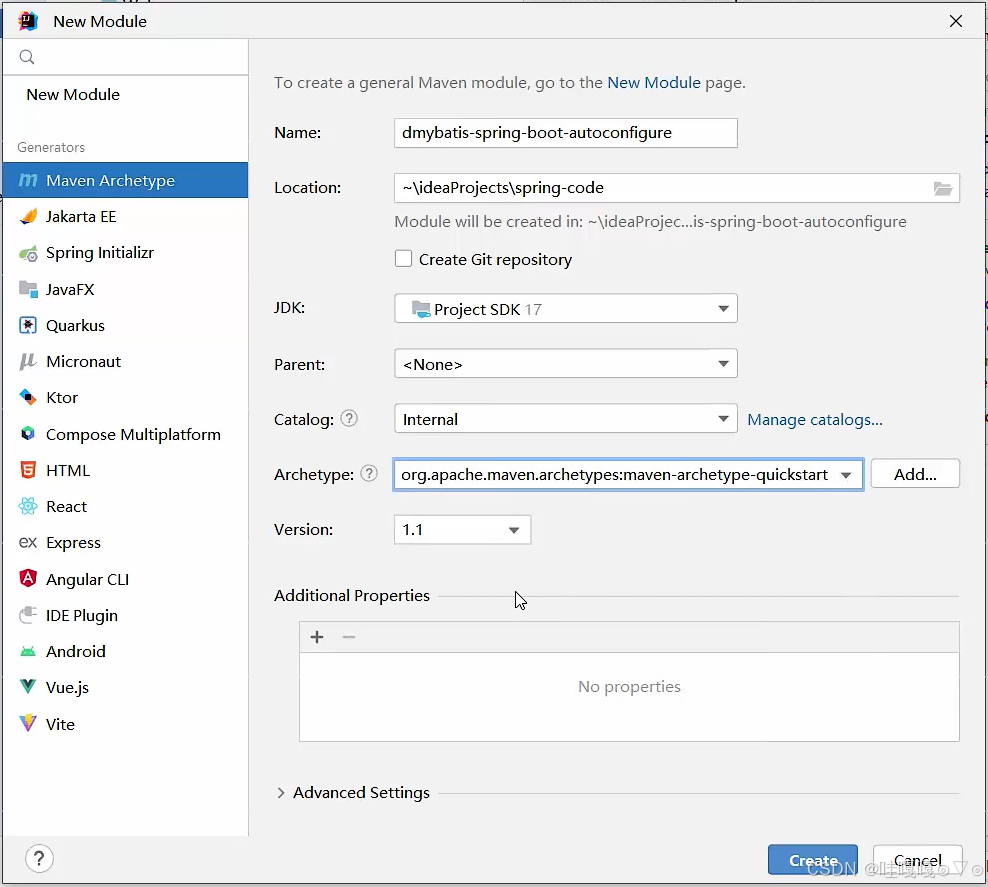The width and height of the screenshot is (988, 887).
Task: Select Jakarta EE generator
Action: (x=125, y=217)
